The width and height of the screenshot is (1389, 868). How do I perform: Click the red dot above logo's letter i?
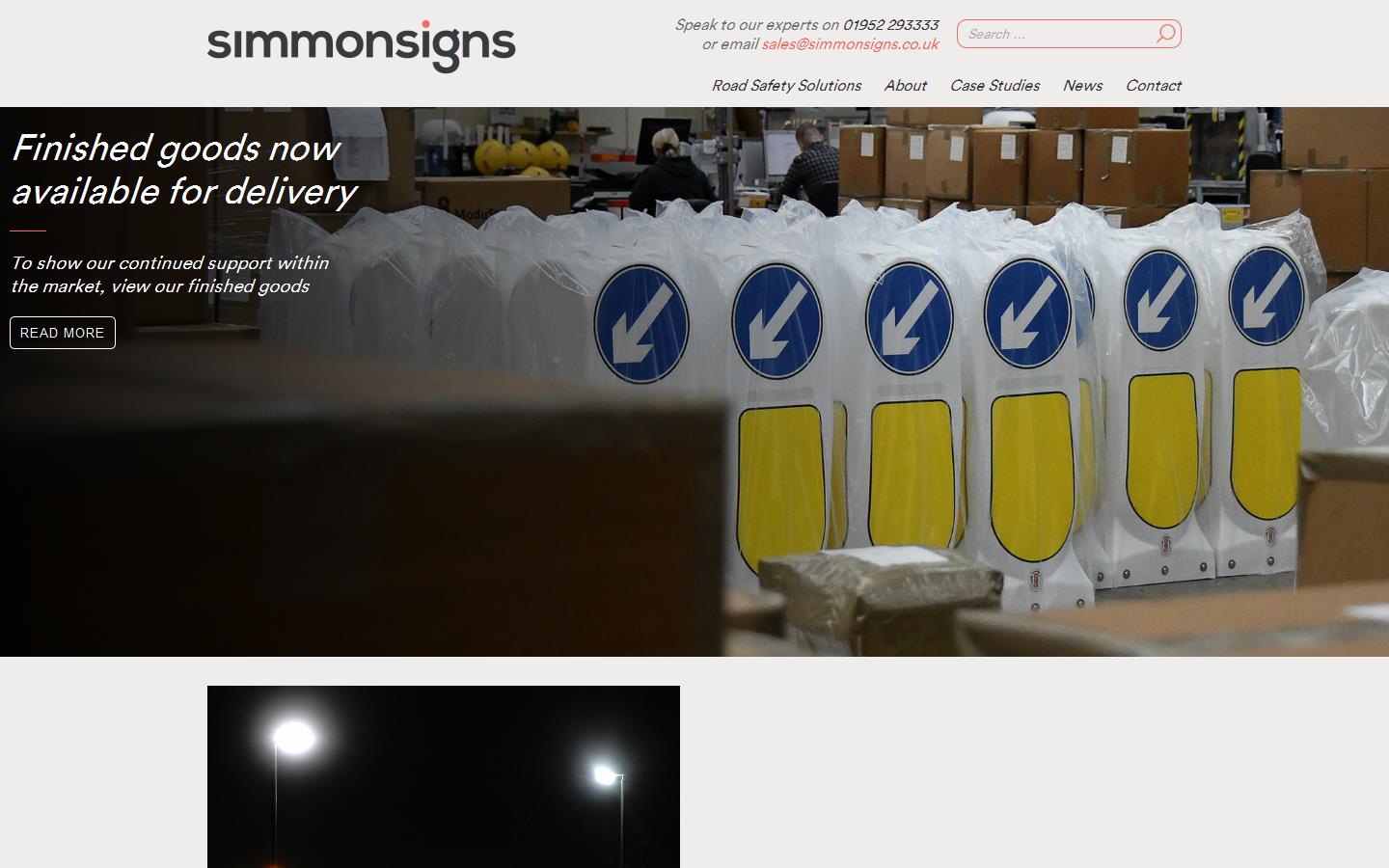426,24
